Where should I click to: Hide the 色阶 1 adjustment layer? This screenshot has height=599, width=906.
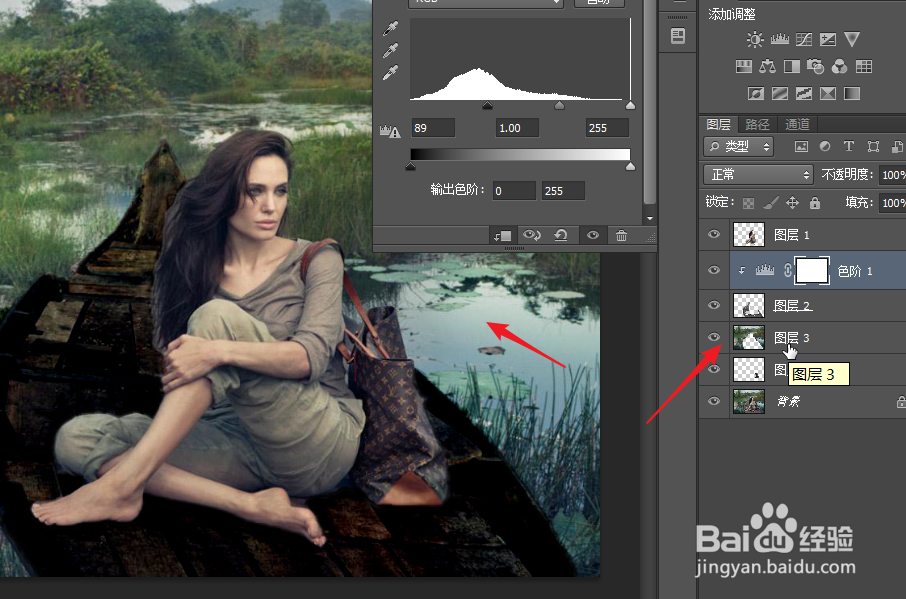(714, 270)
